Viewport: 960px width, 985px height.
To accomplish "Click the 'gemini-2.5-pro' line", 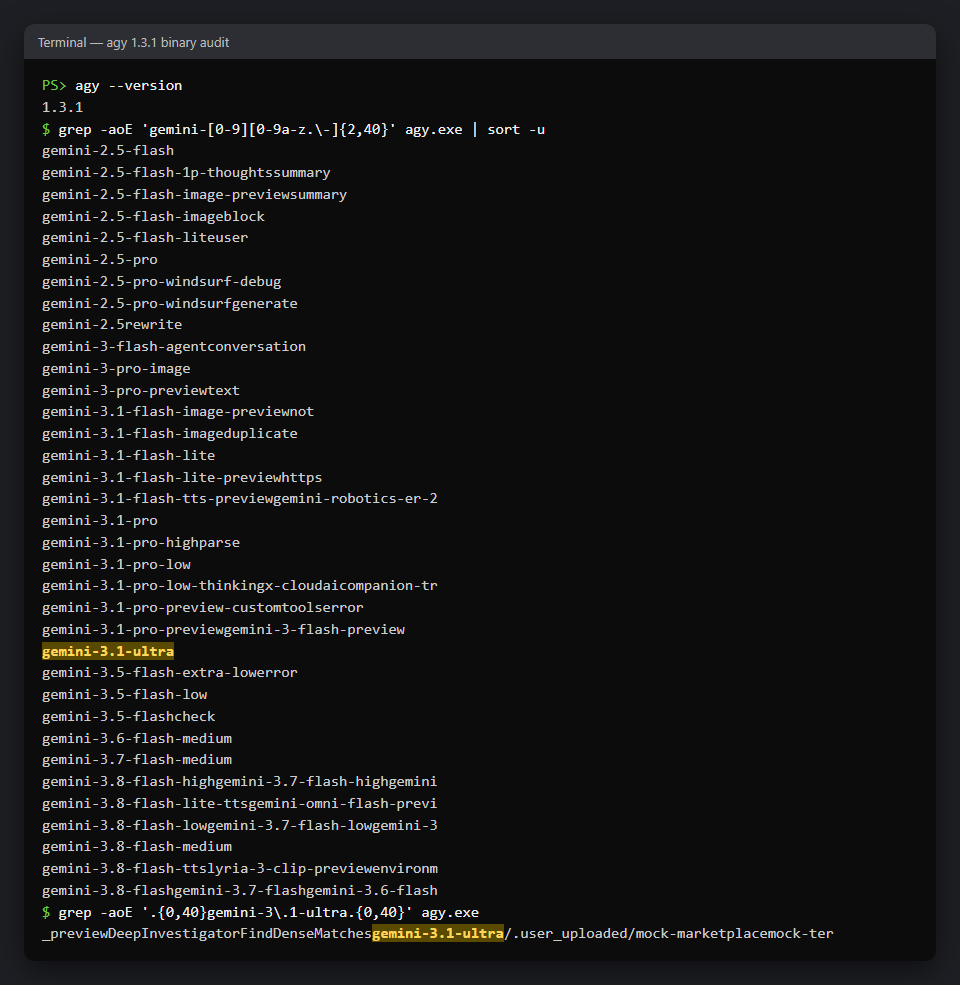I will coord(100,259).
